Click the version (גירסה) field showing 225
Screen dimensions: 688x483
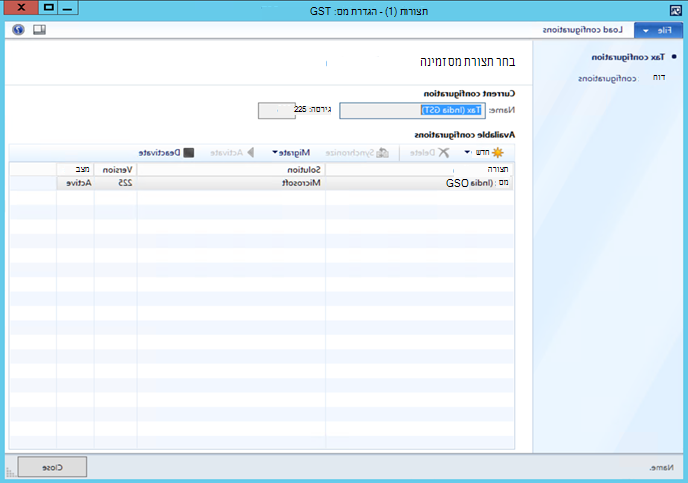click(276, 110)
